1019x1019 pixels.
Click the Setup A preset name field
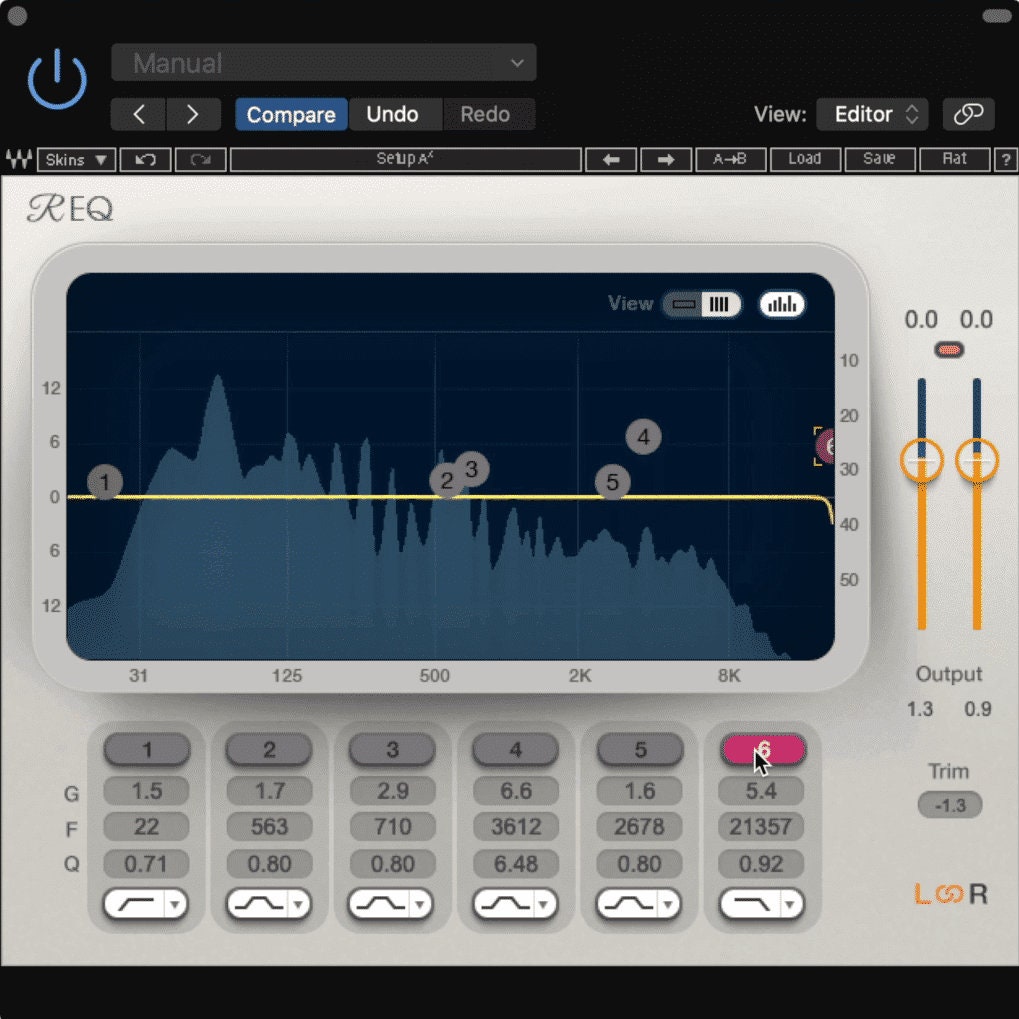(x=406, y=159)
